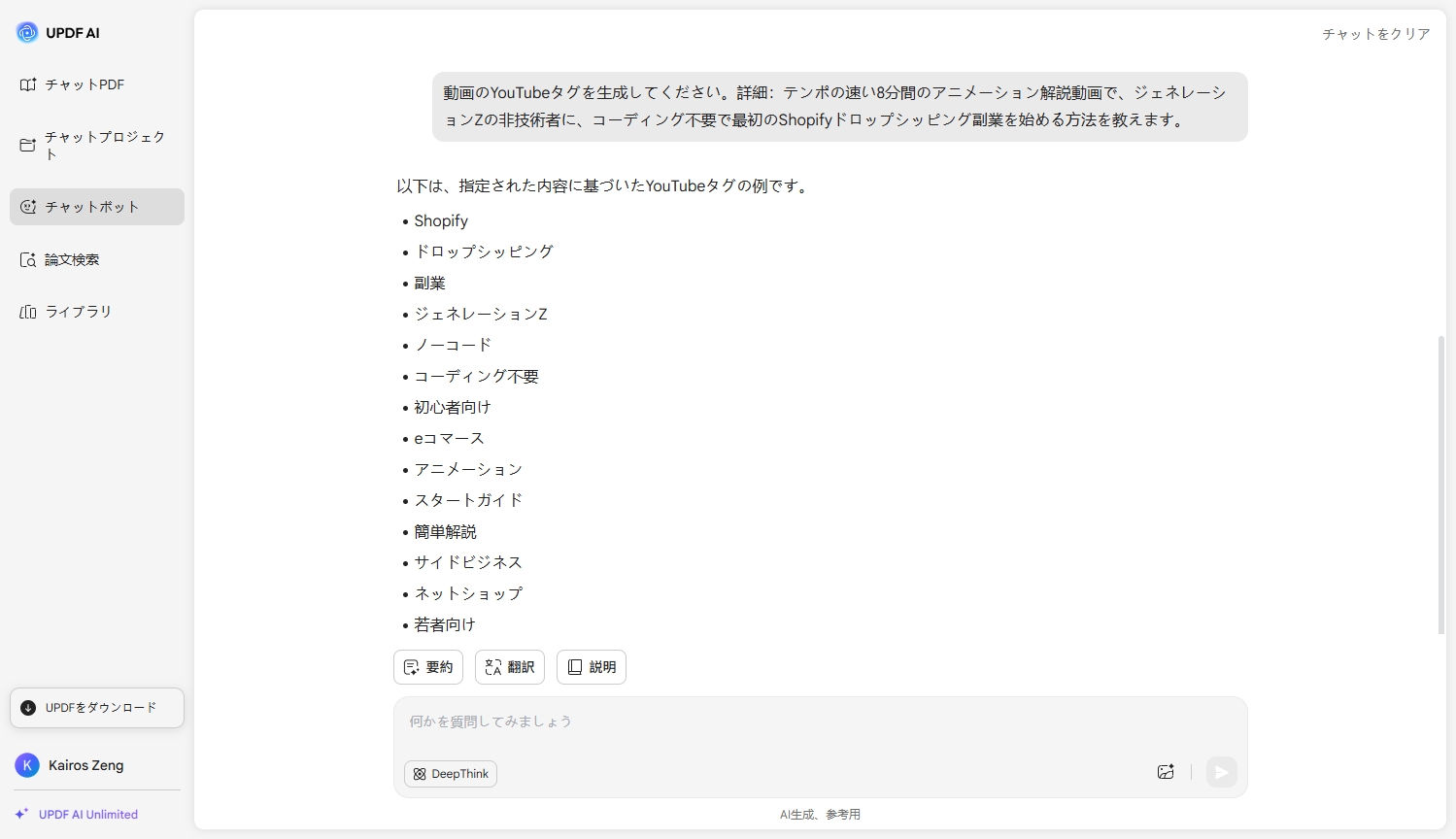Screen dimensions: 1456x839
Task: Click the 以下は、指定された内容 intro sentence
Action: click(603, 185)
